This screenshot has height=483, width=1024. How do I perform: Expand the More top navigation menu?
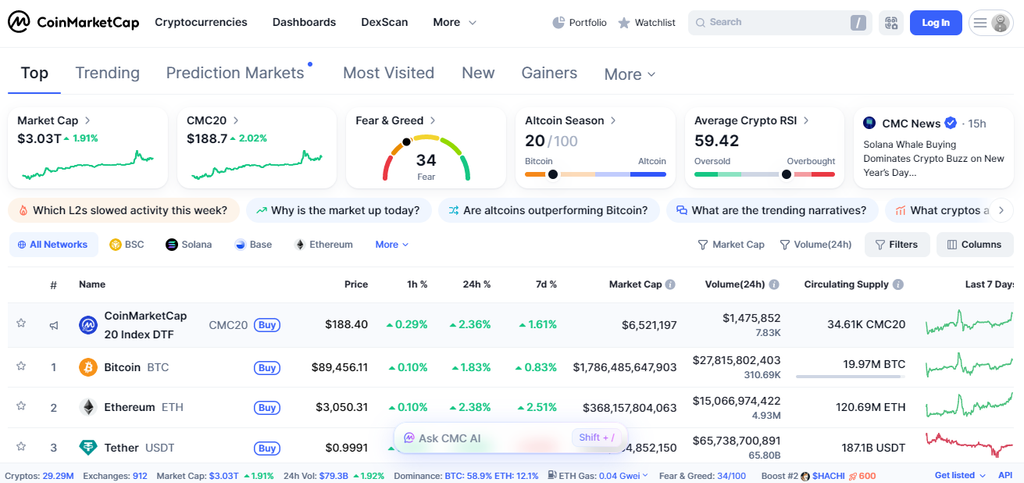pos(455,22)
